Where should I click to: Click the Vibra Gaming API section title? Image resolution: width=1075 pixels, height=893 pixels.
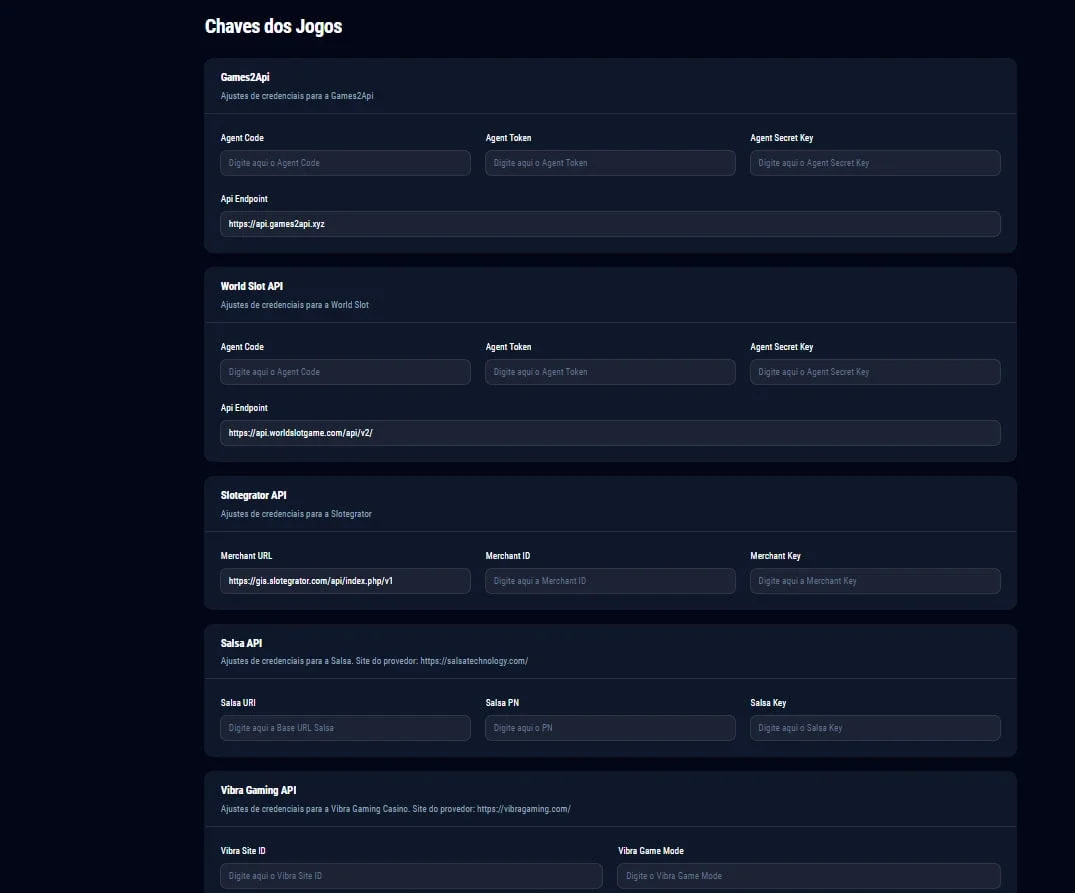[x=258, y=790]
